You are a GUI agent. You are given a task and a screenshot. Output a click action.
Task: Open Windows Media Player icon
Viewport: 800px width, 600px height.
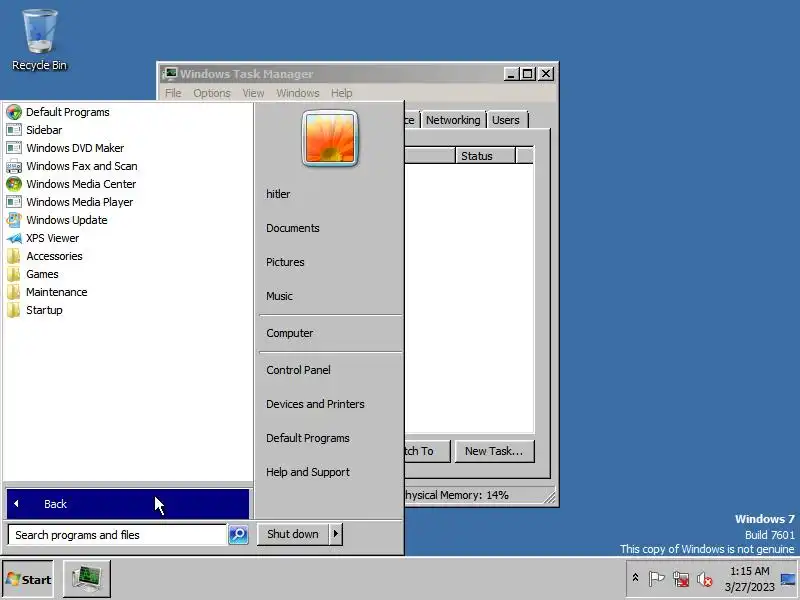14,202
